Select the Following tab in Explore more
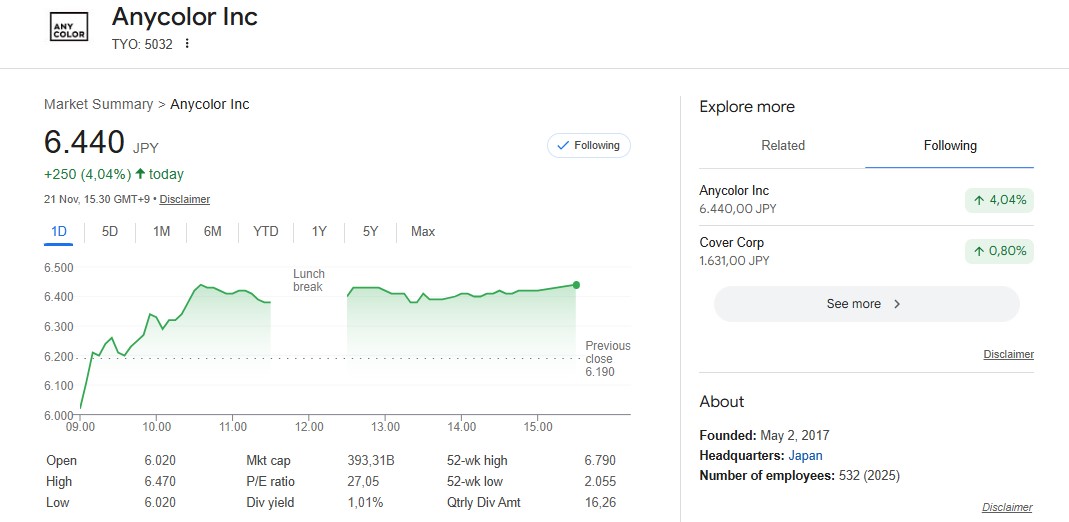Screen dimensions: 1069x522 click(949, 146)
